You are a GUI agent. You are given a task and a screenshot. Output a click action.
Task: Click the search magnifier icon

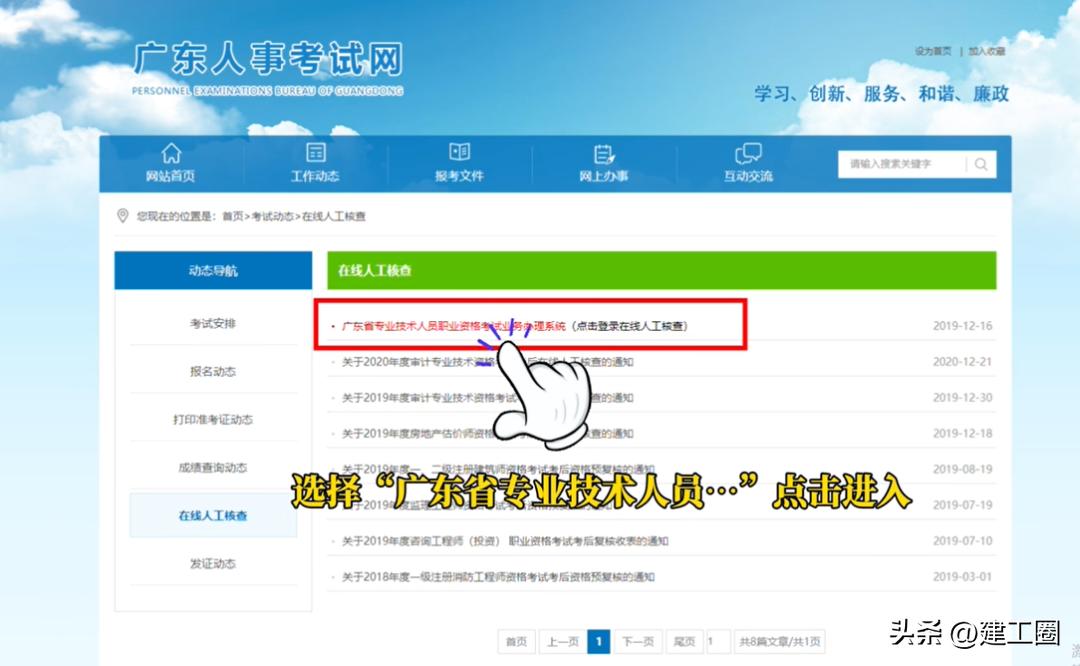tap(981, 164)
